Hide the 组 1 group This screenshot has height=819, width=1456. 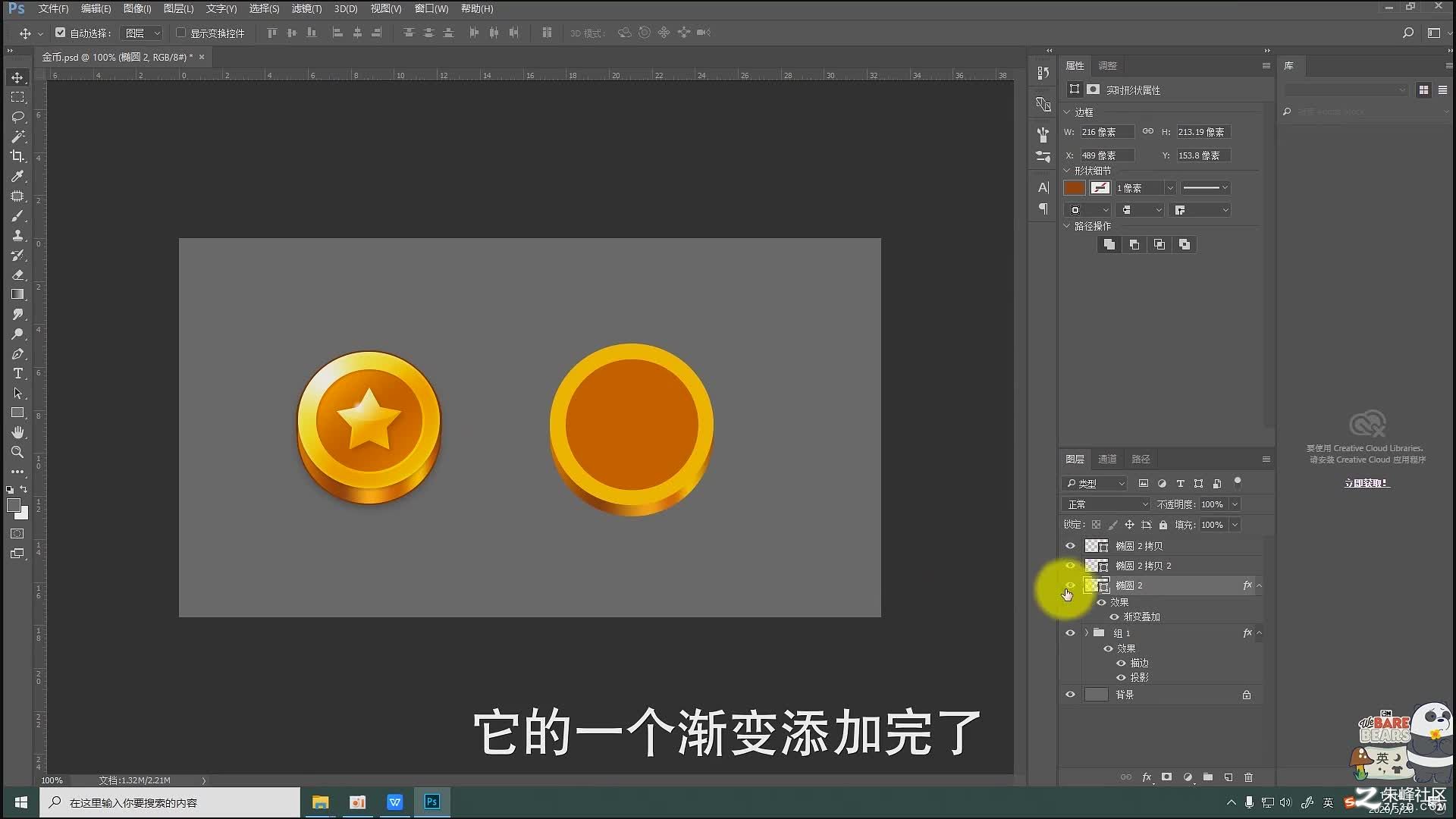coord(1070,633)
